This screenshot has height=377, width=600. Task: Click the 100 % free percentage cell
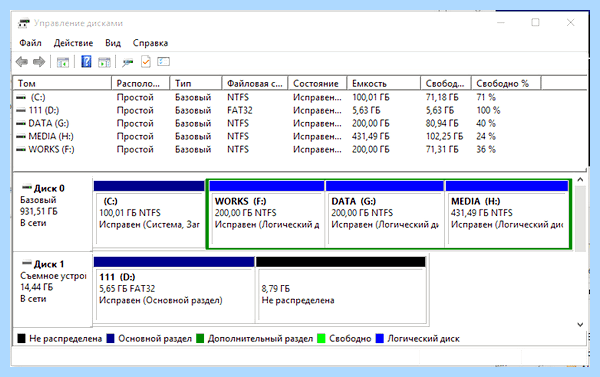coord(488,111)
